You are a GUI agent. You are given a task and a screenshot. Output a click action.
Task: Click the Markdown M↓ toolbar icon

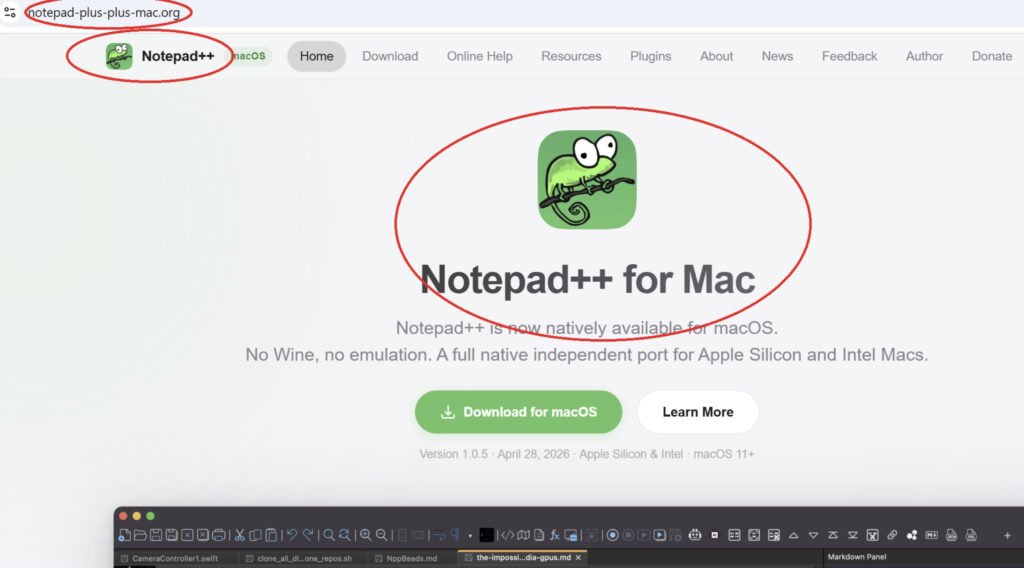tap(931, 535)
